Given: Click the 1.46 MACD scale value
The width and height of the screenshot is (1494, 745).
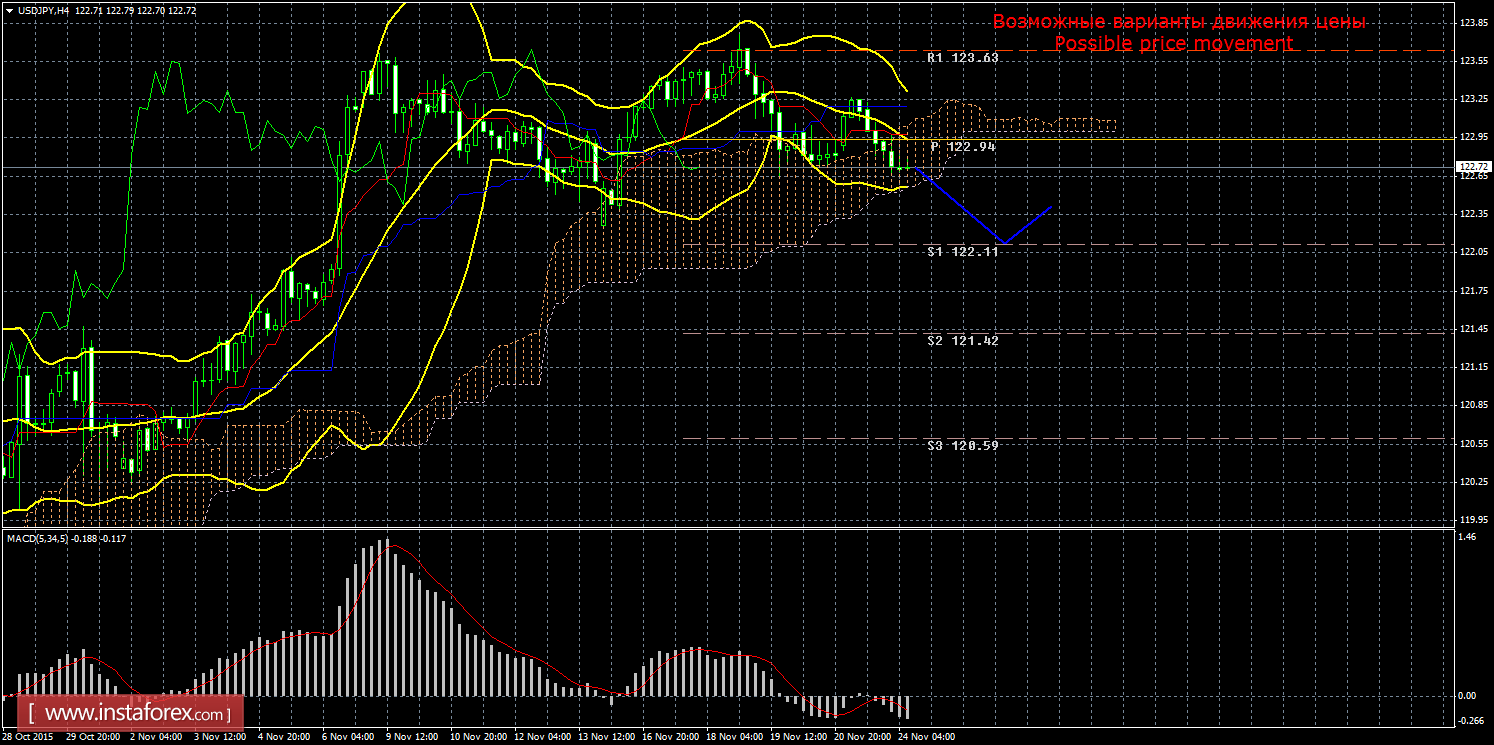Looking at the screenshot, I should 1466,538.
